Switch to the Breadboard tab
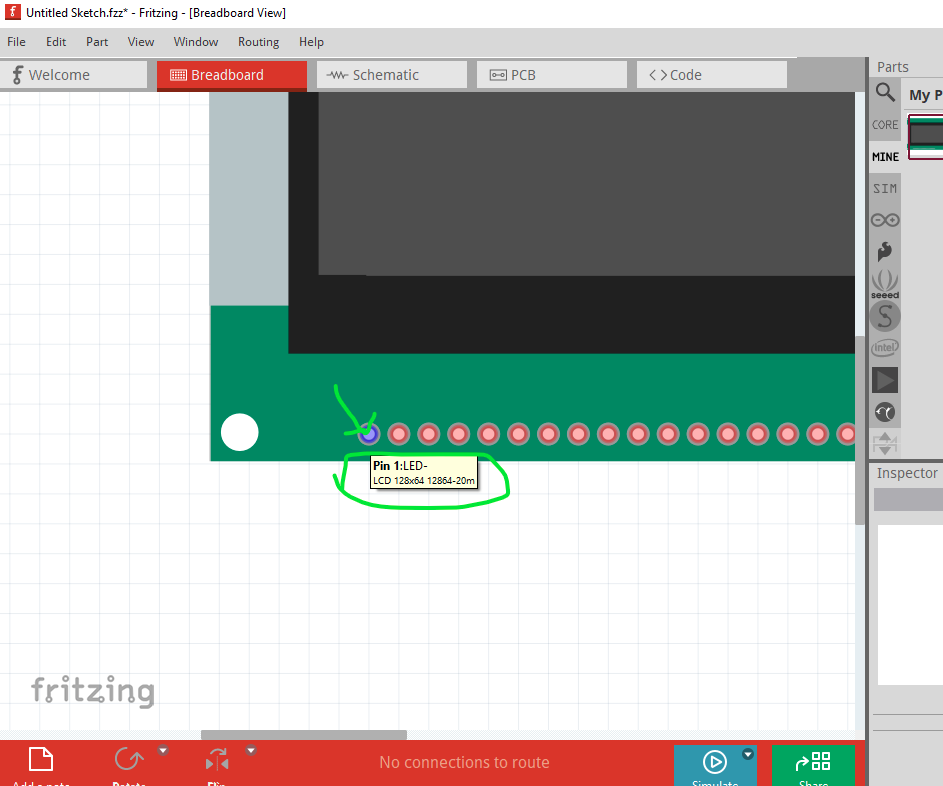Image resolution: width=943 pixels, height=786 pixels. [232, 75]
